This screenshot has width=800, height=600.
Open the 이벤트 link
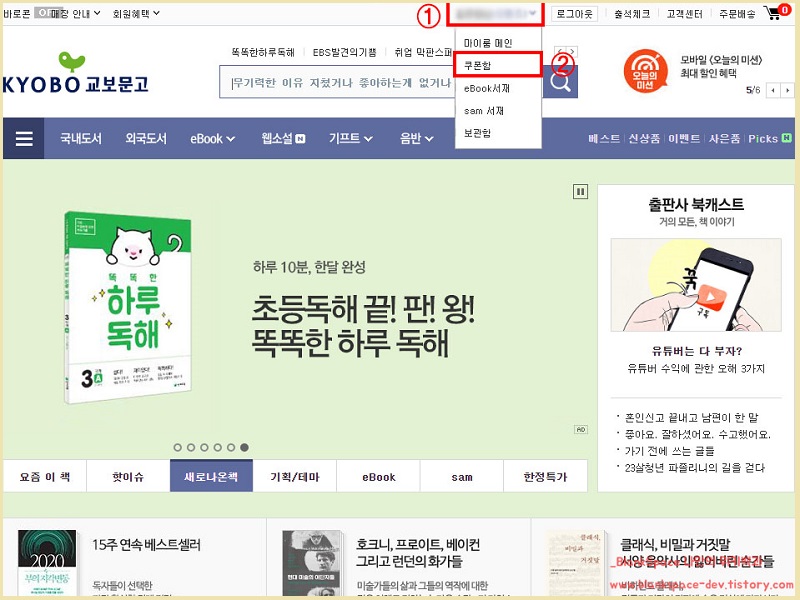coord(684,139)
